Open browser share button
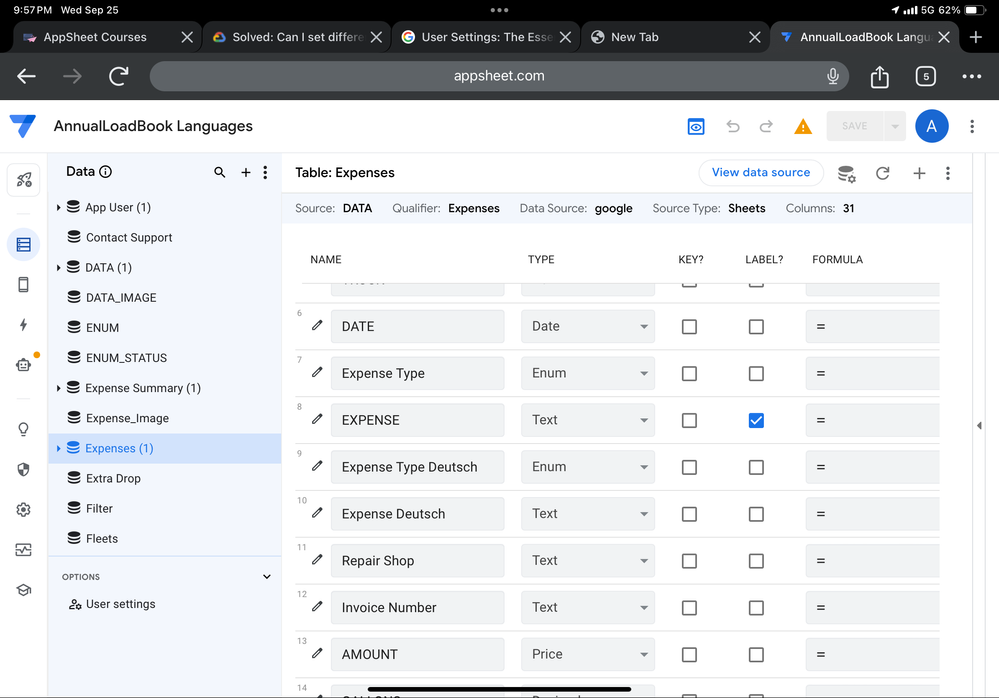The height and width of the screenshot is (698, 999). [879, 76]
